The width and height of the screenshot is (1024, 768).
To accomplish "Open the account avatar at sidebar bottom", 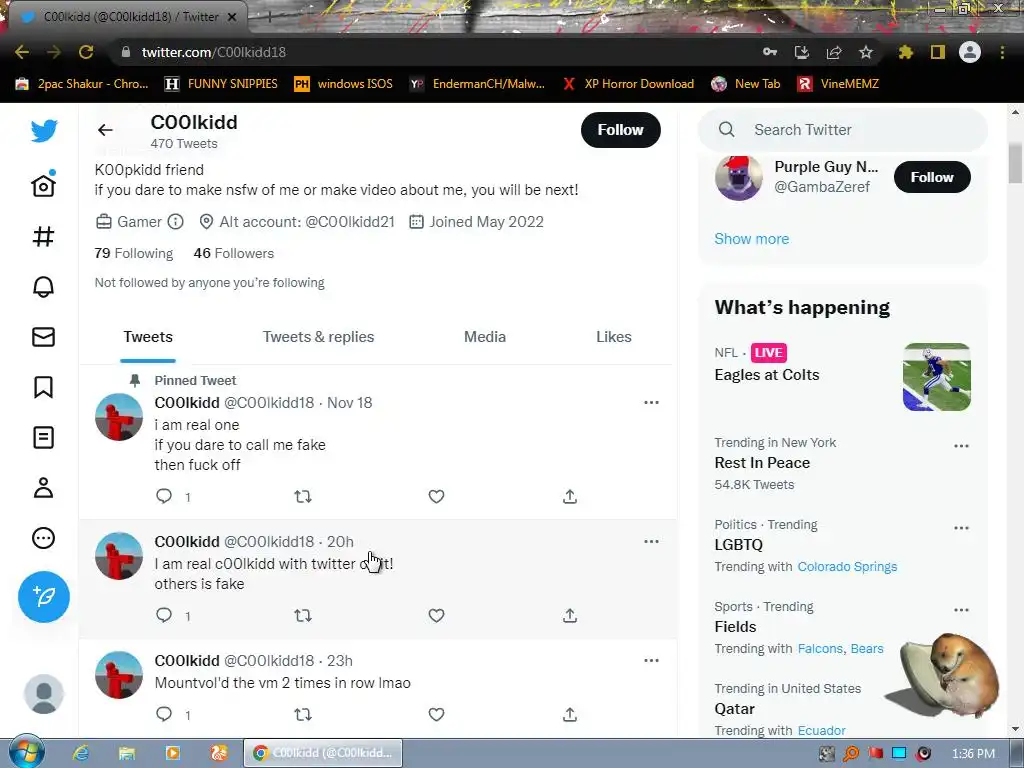I will pos(44,694).
